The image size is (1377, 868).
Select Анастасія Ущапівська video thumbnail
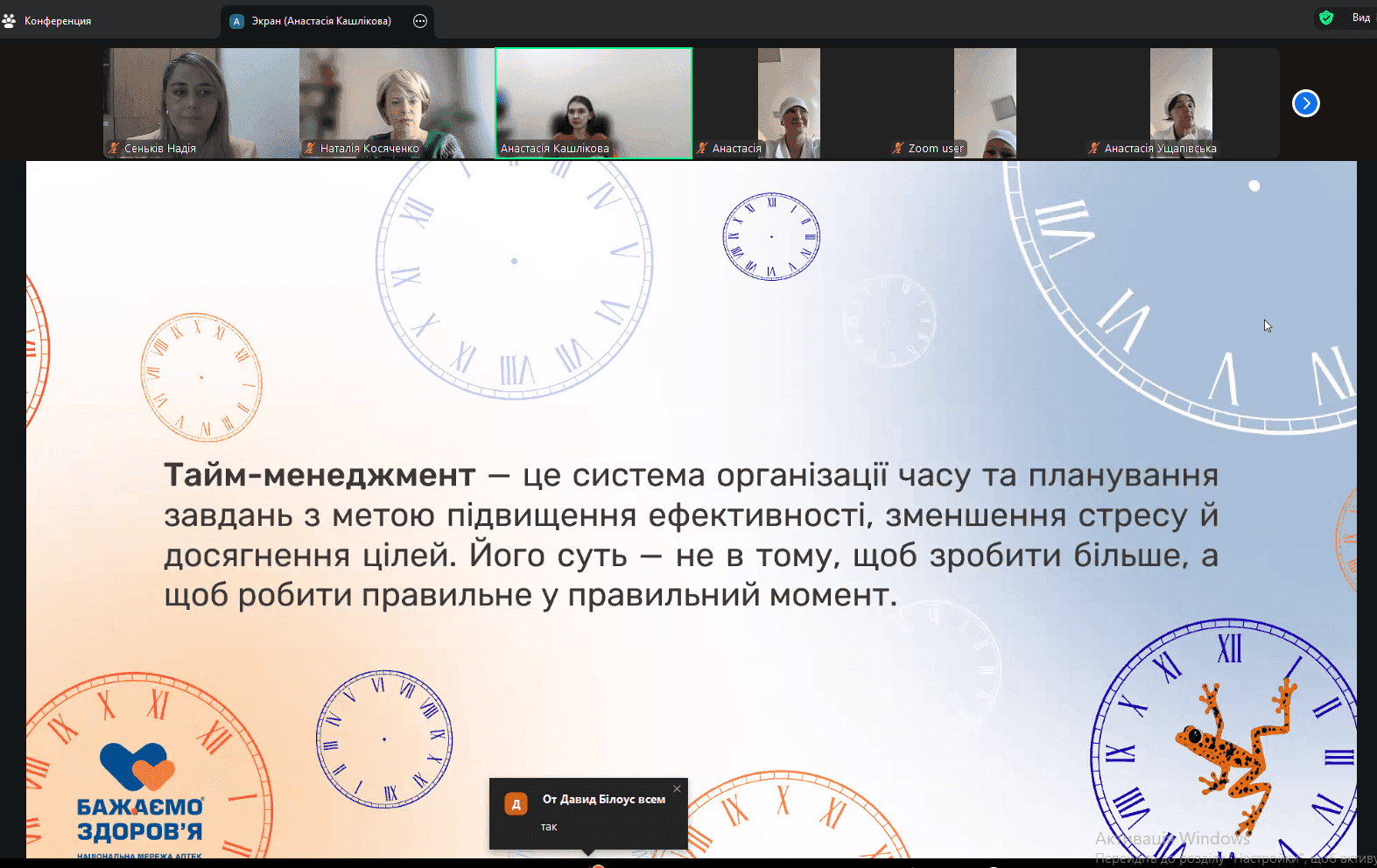1182,103
